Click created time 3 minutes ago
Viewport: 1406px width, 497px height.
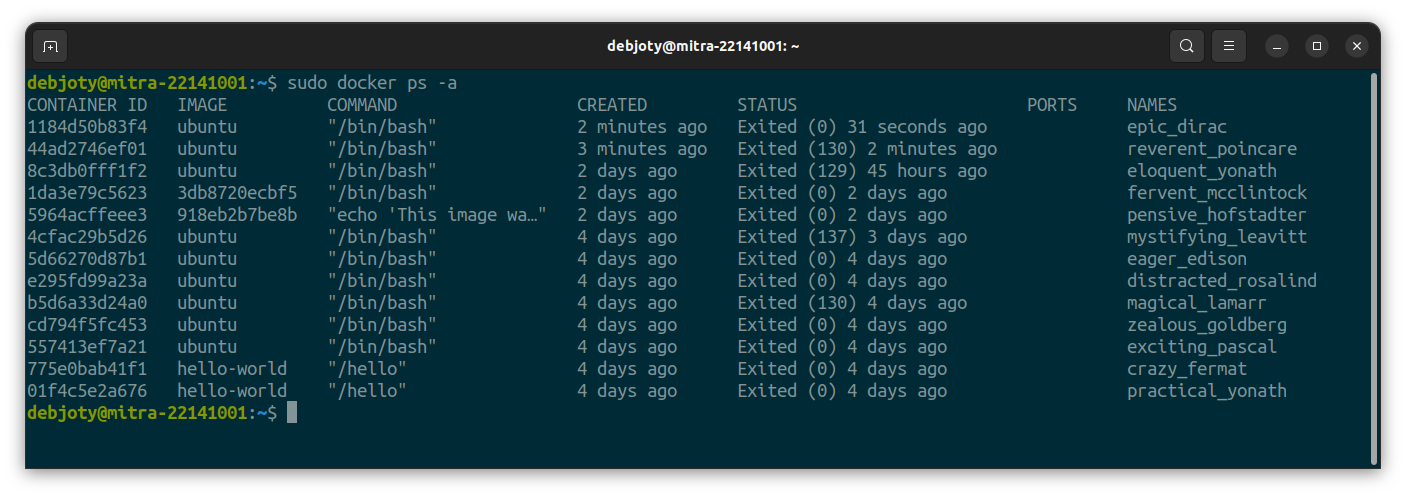642,149
